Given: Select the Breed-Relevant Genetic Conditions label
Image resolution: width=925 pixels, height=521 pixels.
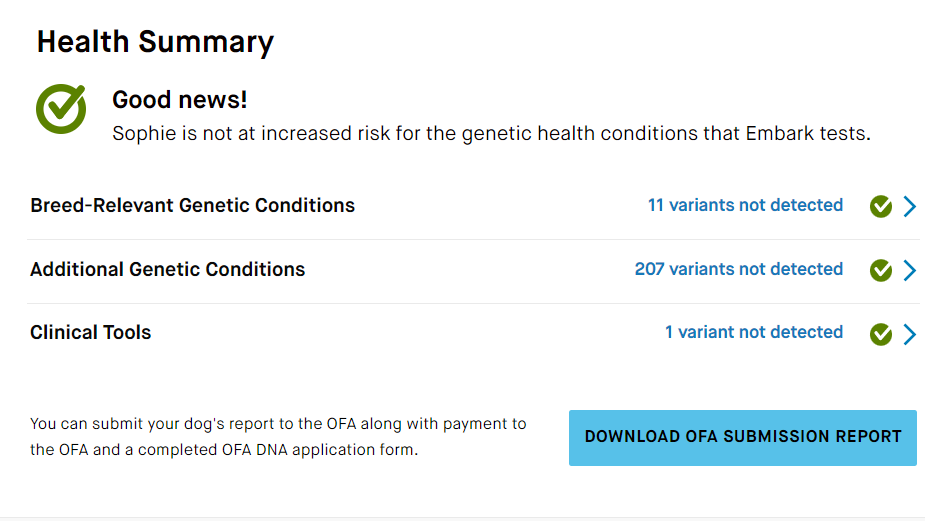Looking at the screenshot, I should 192,205.
